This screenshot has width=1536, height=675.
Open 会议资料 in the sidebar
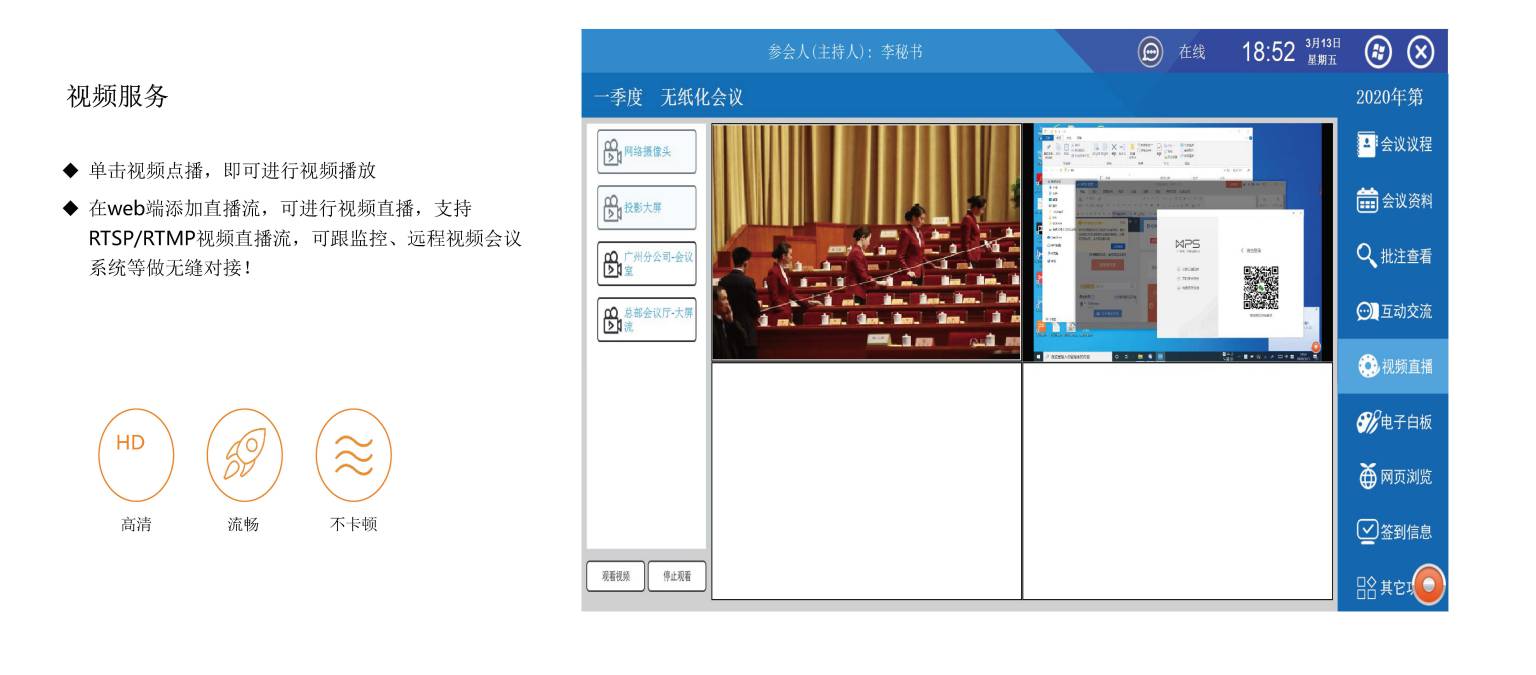click(x=1394, y=201)
